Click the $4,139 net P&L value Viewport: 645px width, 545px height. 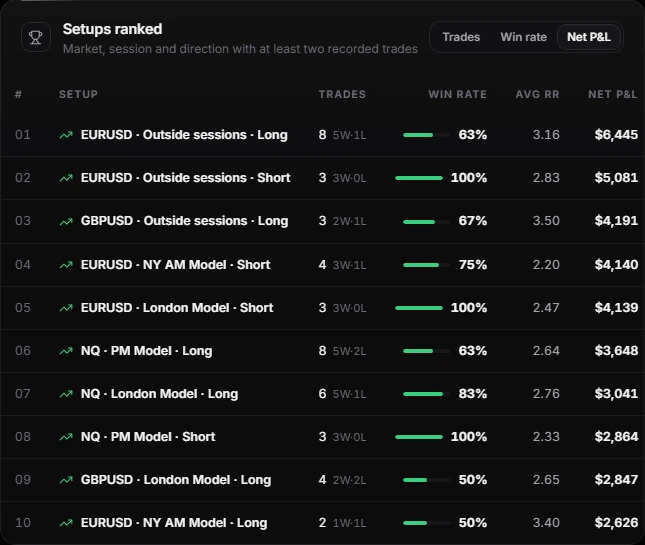click(x=616, y=308)
